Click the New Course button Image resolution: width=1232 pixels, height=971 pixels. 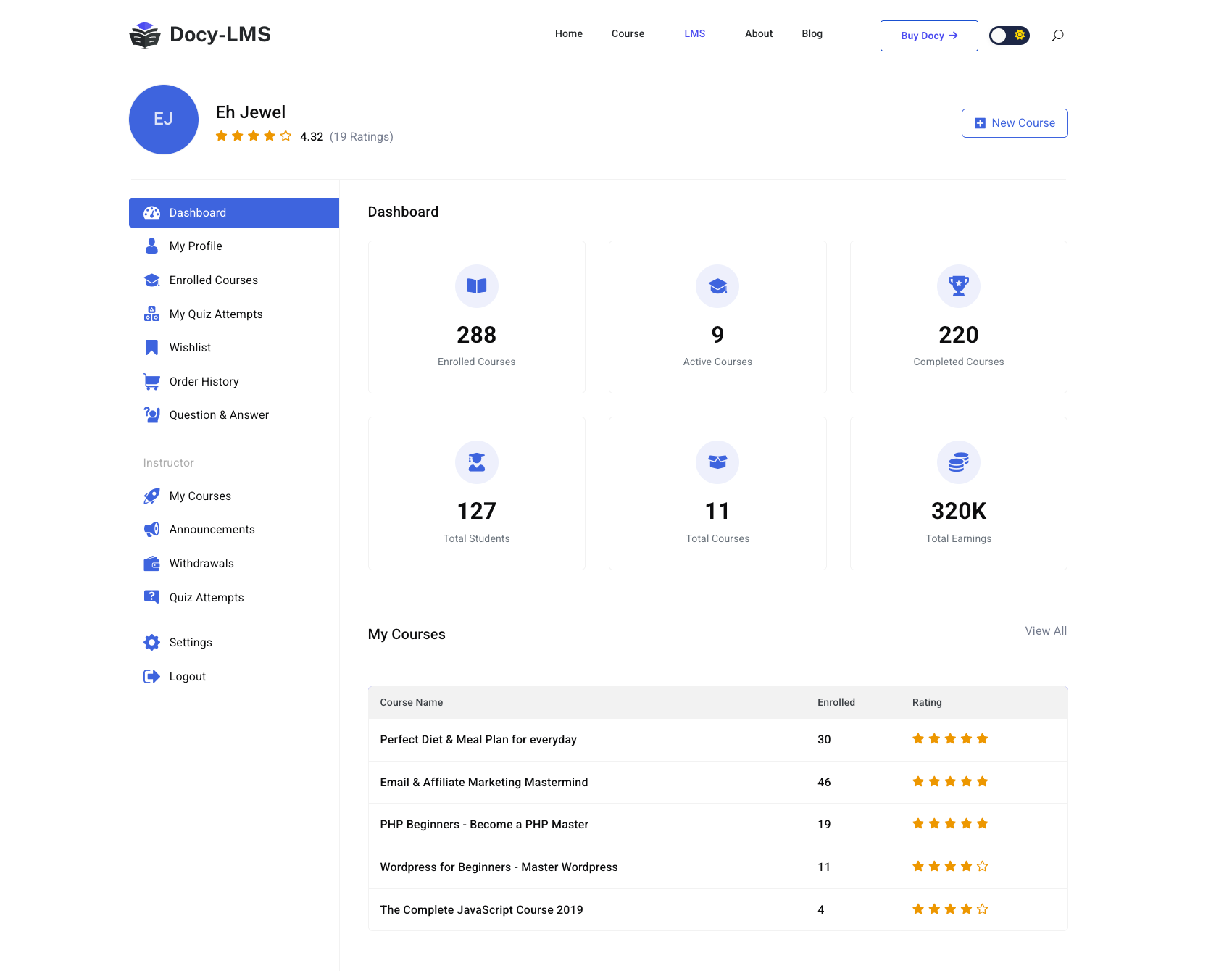click(x=1015, y=123)
